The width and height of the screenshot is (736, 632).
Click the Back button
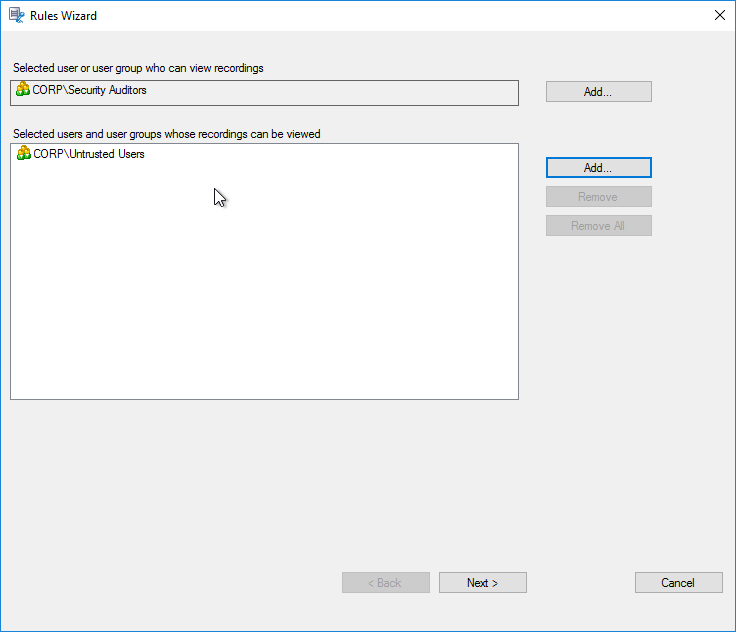coord(385,583)
